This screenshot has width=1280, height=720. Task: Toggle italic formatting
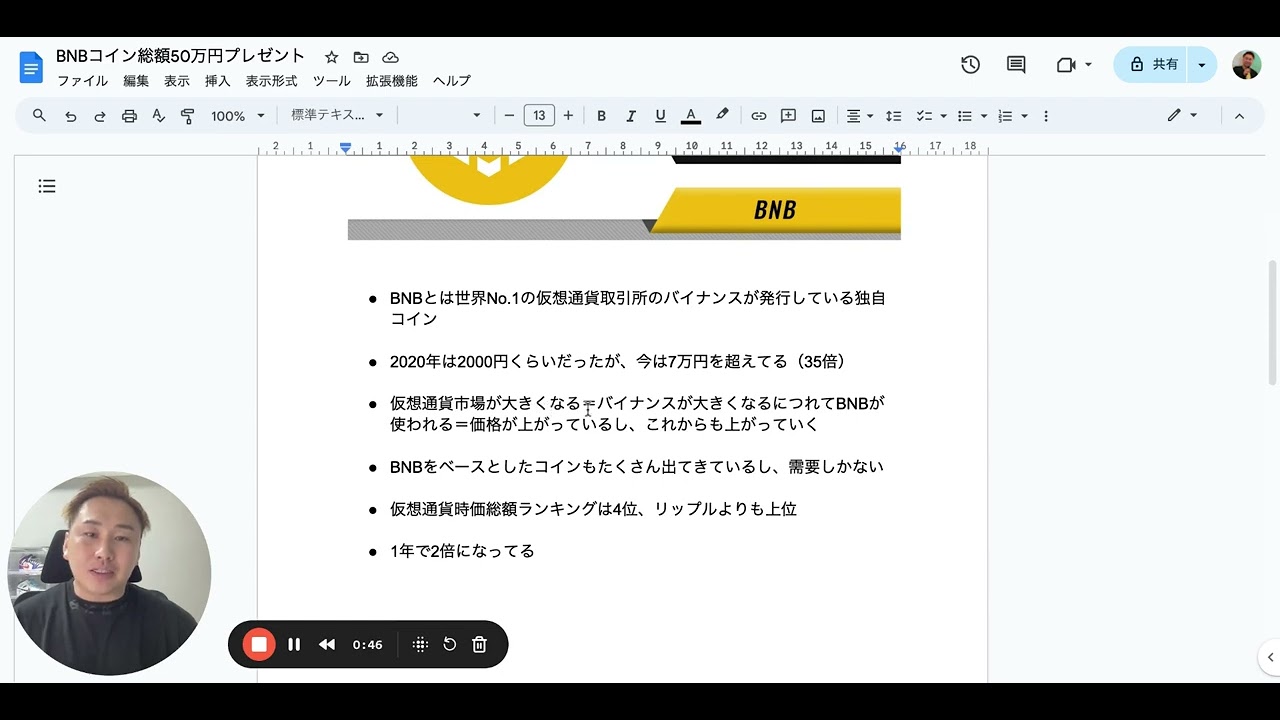click(x=631, y=116)
